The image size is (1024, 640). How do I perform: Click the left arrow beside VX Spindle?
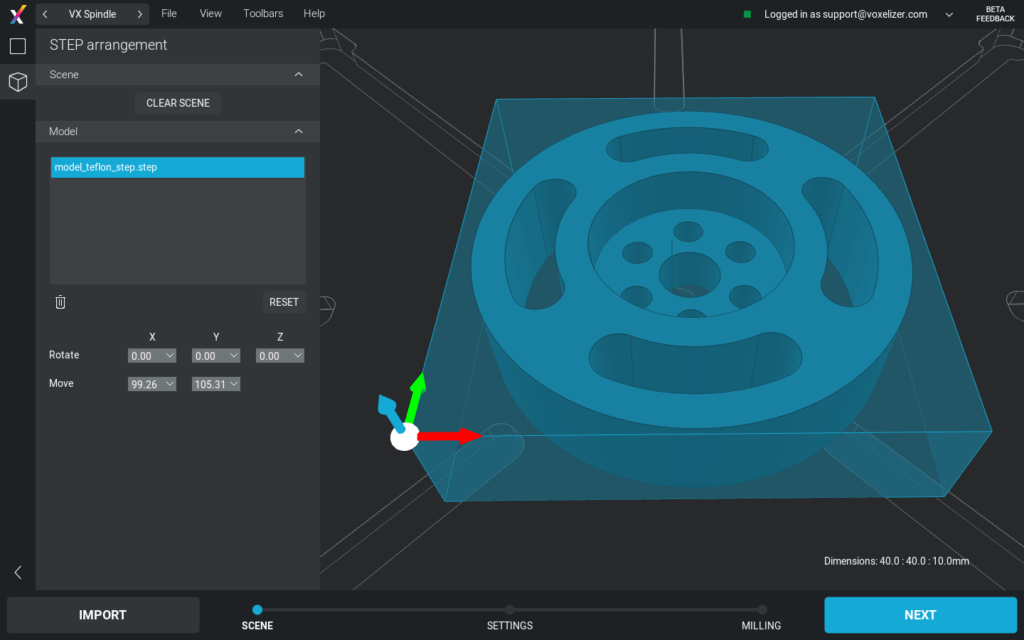tap(43, 13)
